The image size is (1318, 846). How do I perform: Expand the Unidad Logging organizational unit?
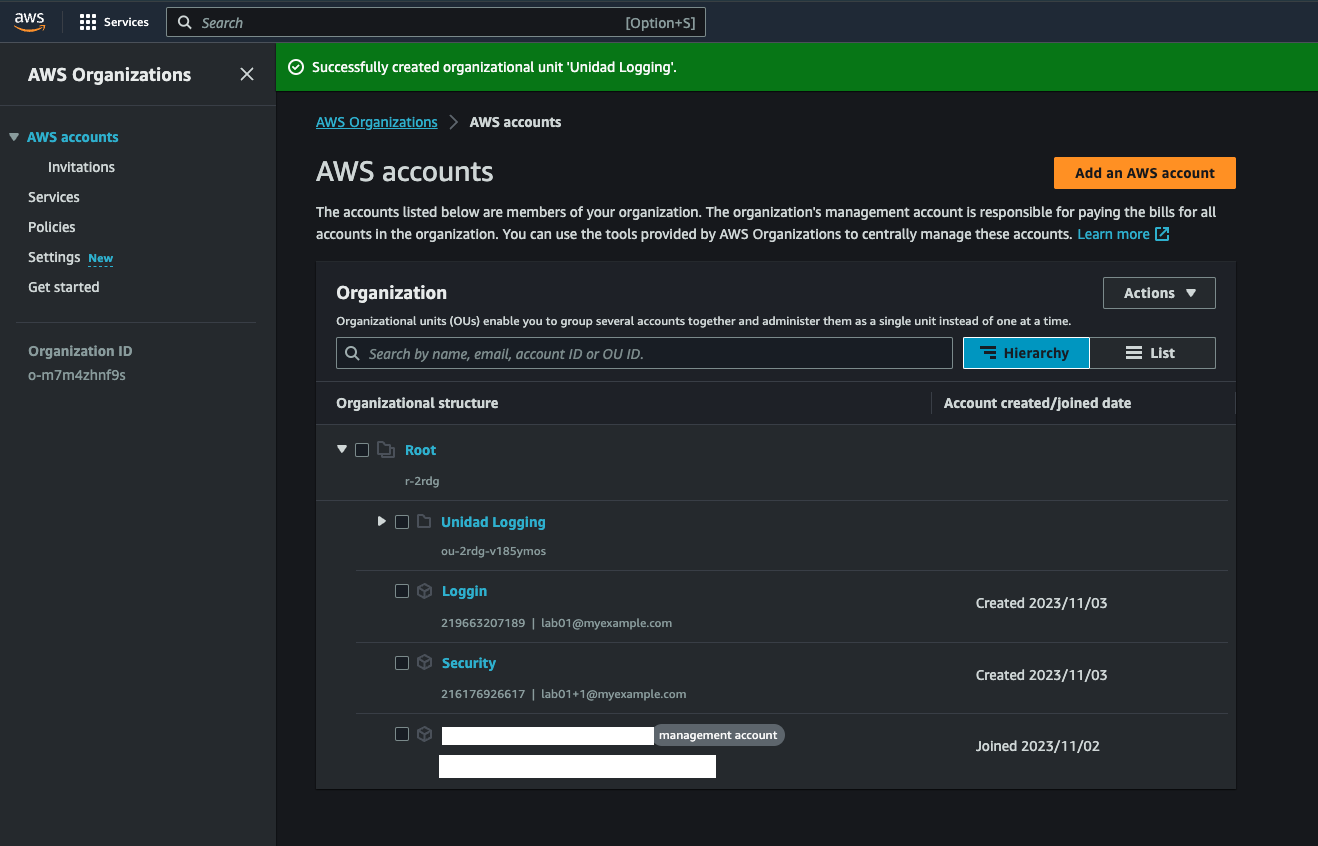pos(381,521)
